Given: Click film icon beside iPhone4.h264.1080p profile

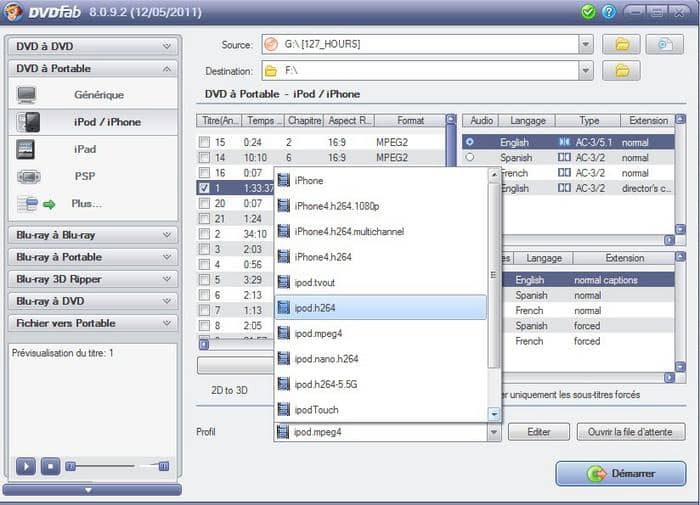Looking at the screenshot, I should [283, 206].
